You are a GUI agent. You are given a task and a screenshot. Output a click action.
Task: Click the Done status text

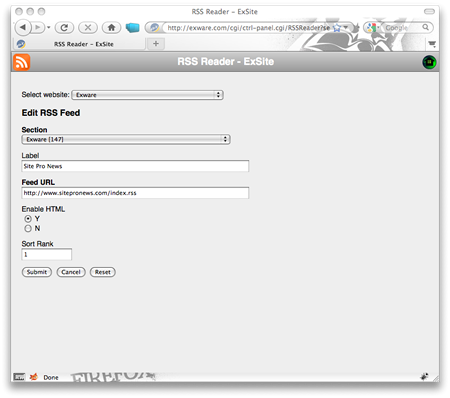point(51,377)
